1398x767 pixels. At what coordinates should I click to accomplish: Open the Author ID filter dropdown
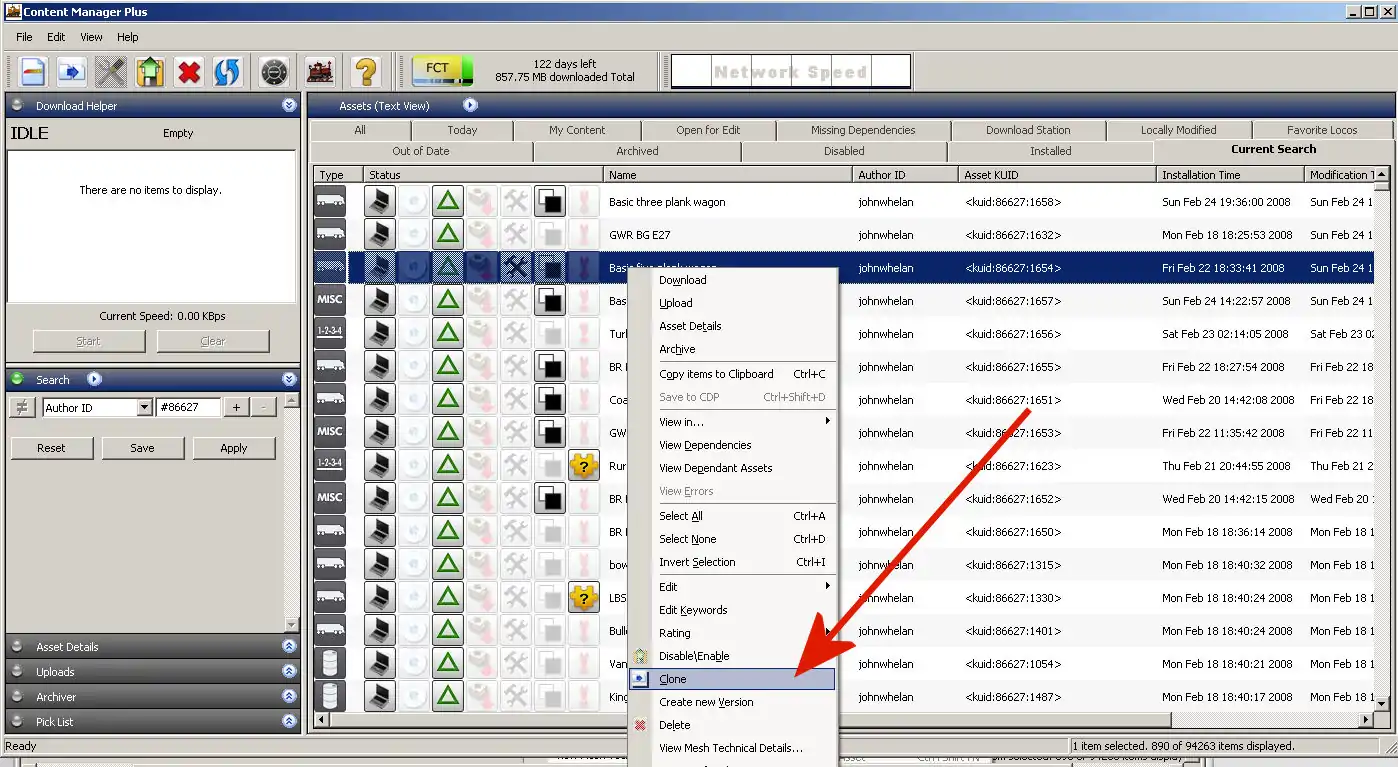coord(144,407)
